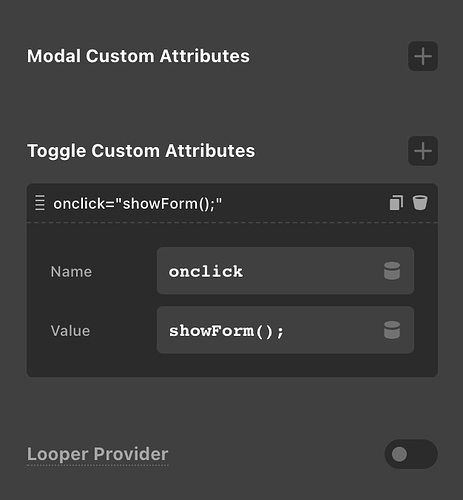This screenshot has height=500, width=463.
Task: Click the Modal Custom Attributes heading
Action: (x=138, y=56)
